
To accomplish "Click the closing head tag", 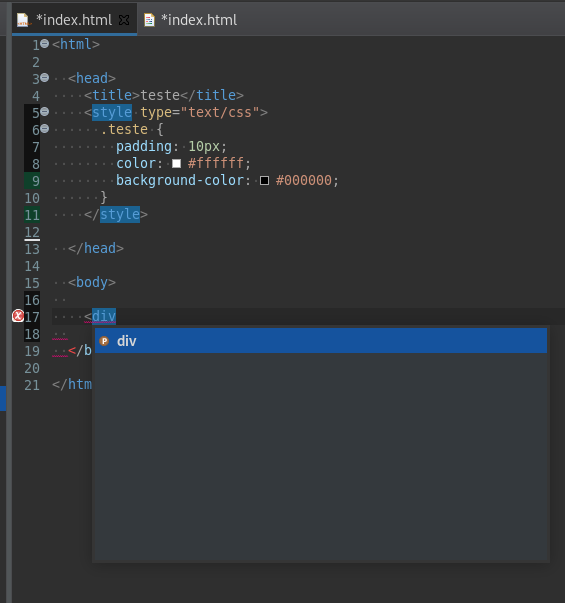I will (x=96, y=248).
